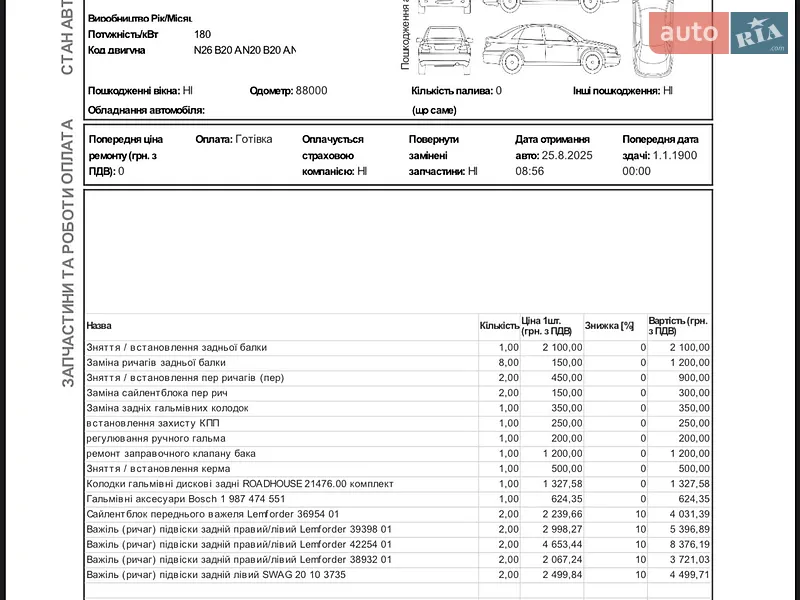The width and height of the screenshot is (800, 600).
Task: Click row 'встановлення захисту КПП'
Action: pos(398,423)
